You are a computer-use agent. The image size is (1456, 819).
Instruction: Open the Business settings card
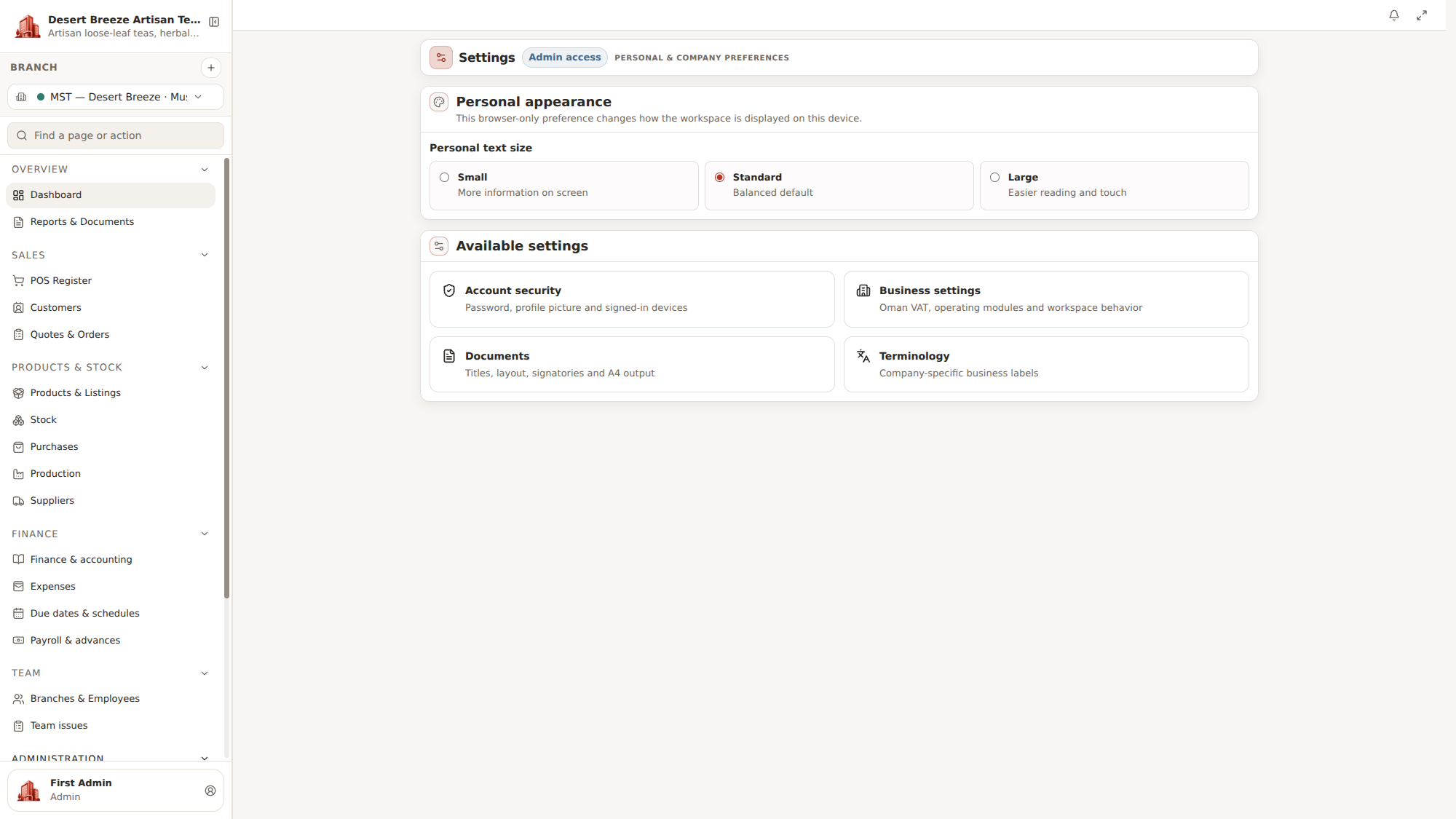click(1046, 299)
